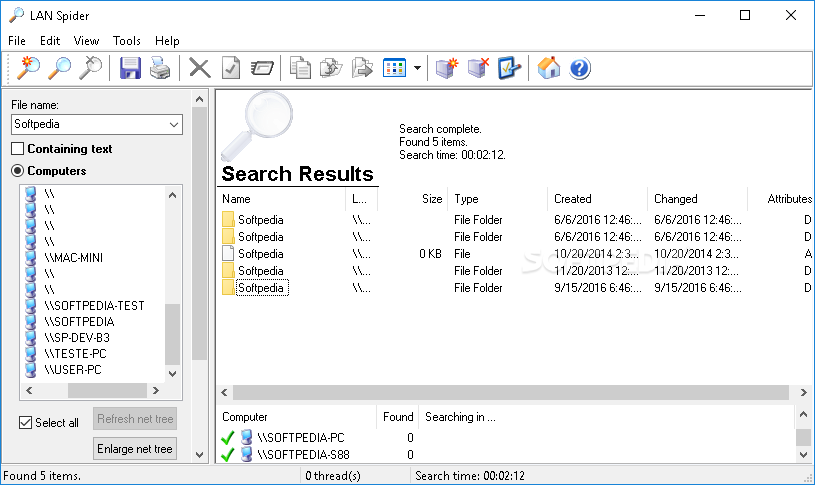Viewport: 815px width, 485px height.
Task: Click \\SOFTPEDIA-PC in the computer progress list
Action: [300, 438]
